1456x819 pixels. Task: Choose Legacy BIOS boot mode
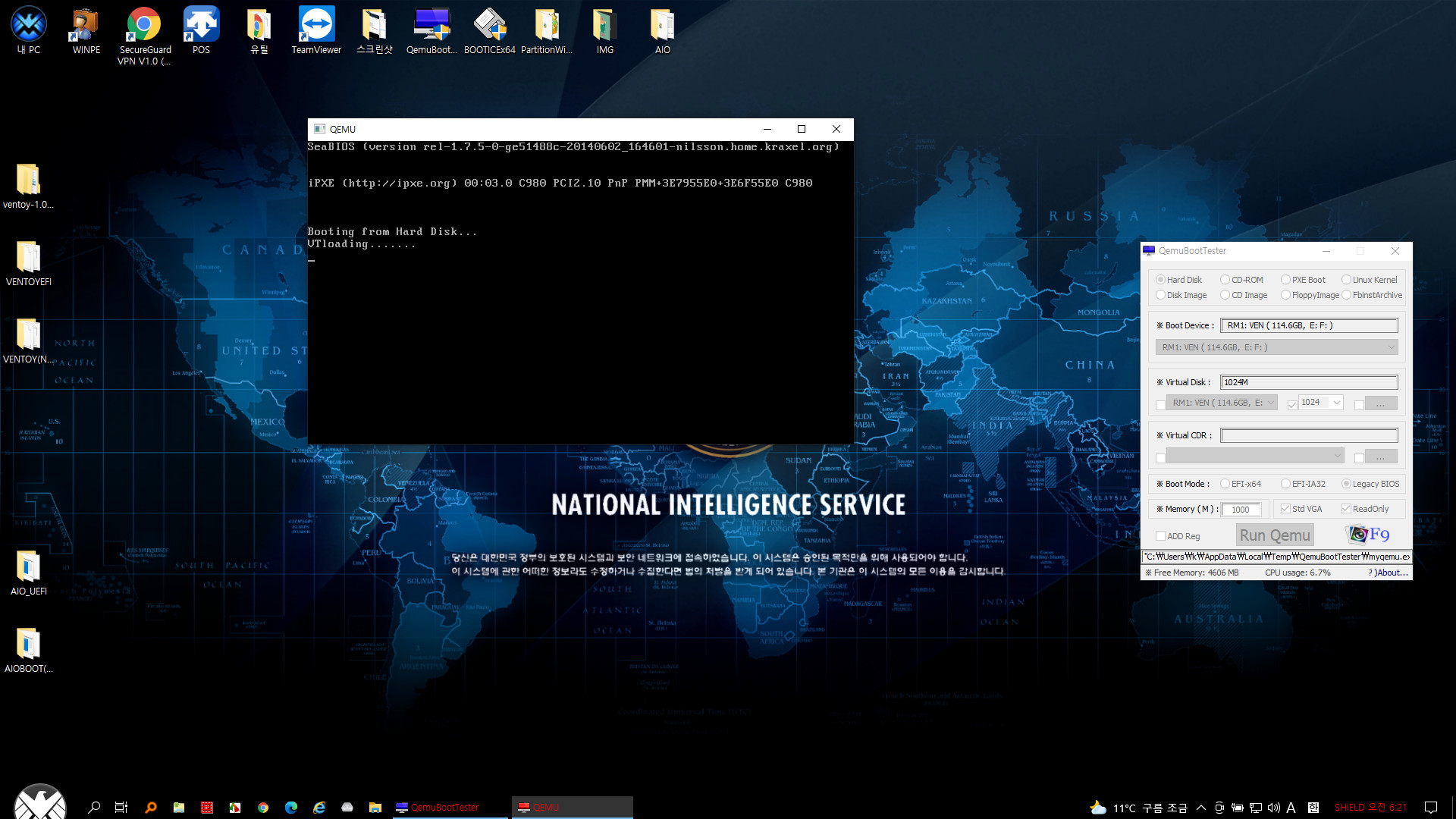[x=1371, y=484]
